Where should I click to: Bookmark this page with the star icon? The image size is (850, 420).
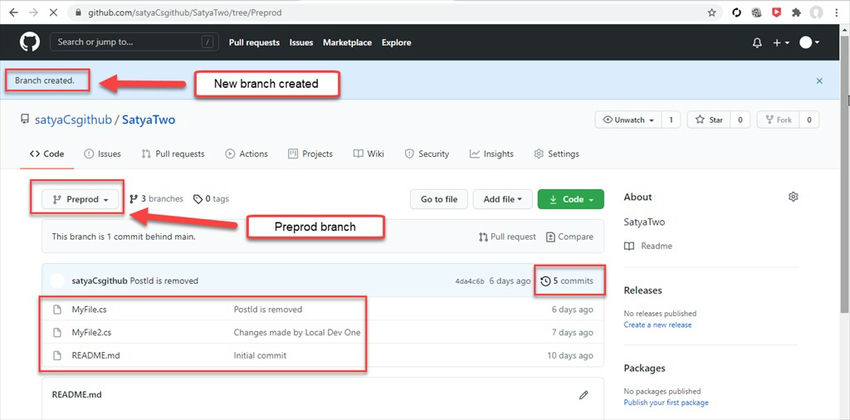tap(712, 12)
